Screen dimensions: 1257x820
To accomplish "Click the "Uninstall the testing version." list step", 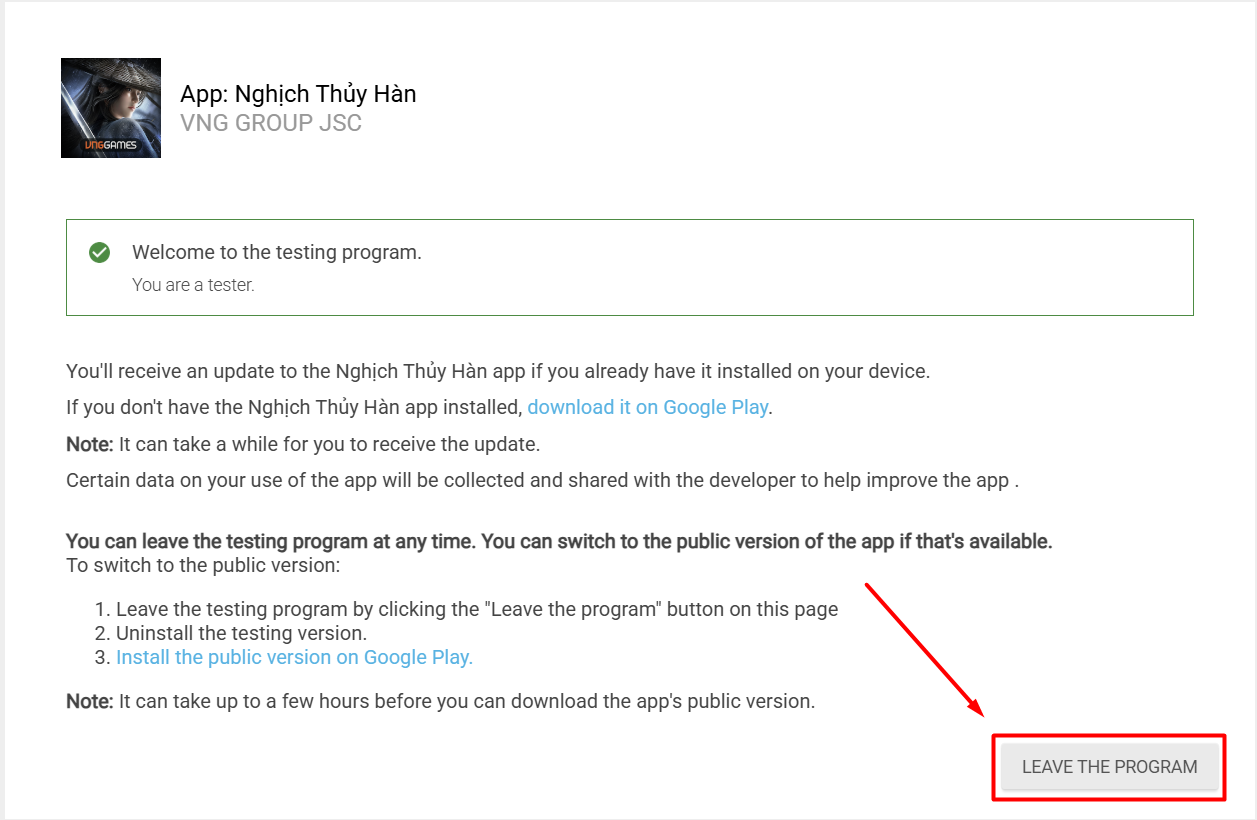I will point(241,633).
